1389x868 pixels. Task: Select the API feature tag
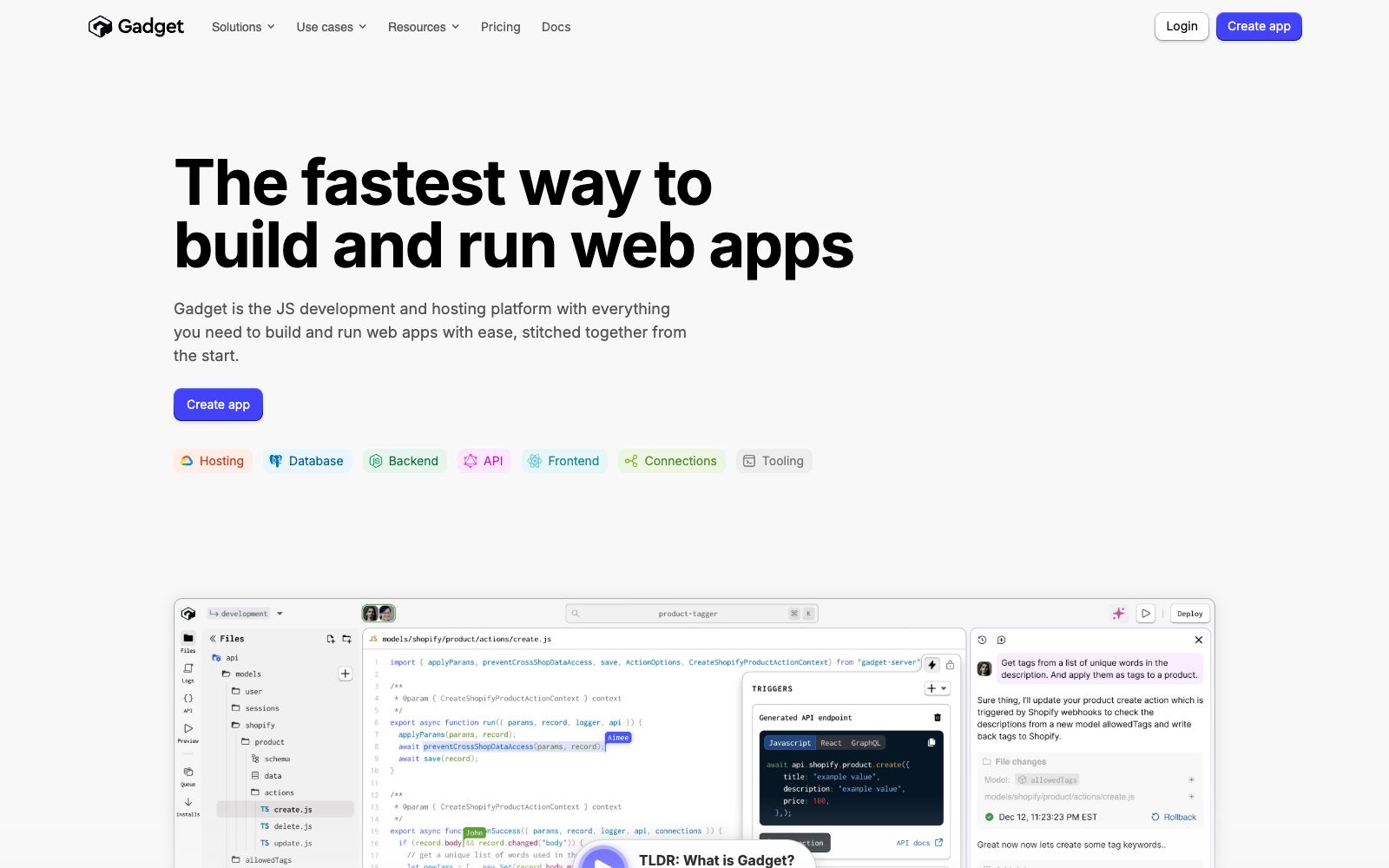click(484, 461)
